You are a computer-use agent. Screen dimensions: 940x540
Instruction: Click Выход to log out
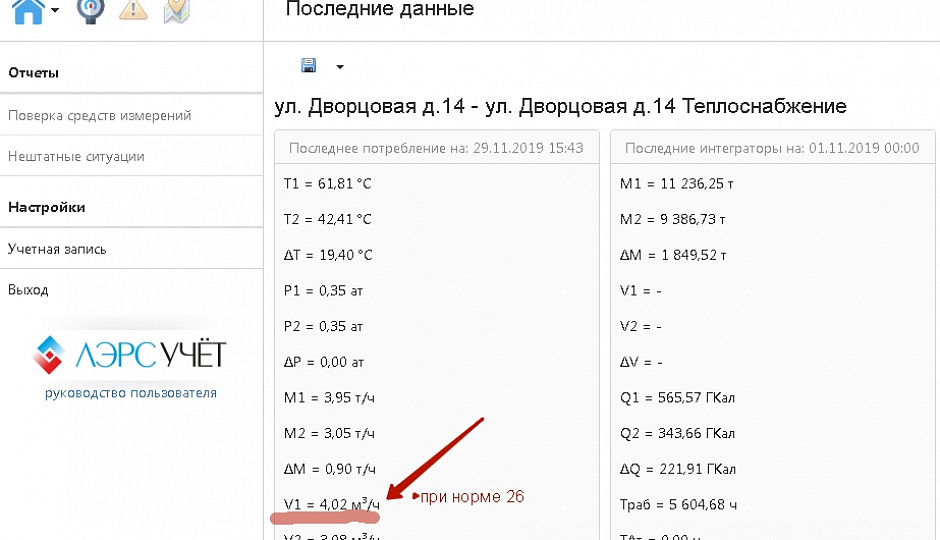coord(28,290)
